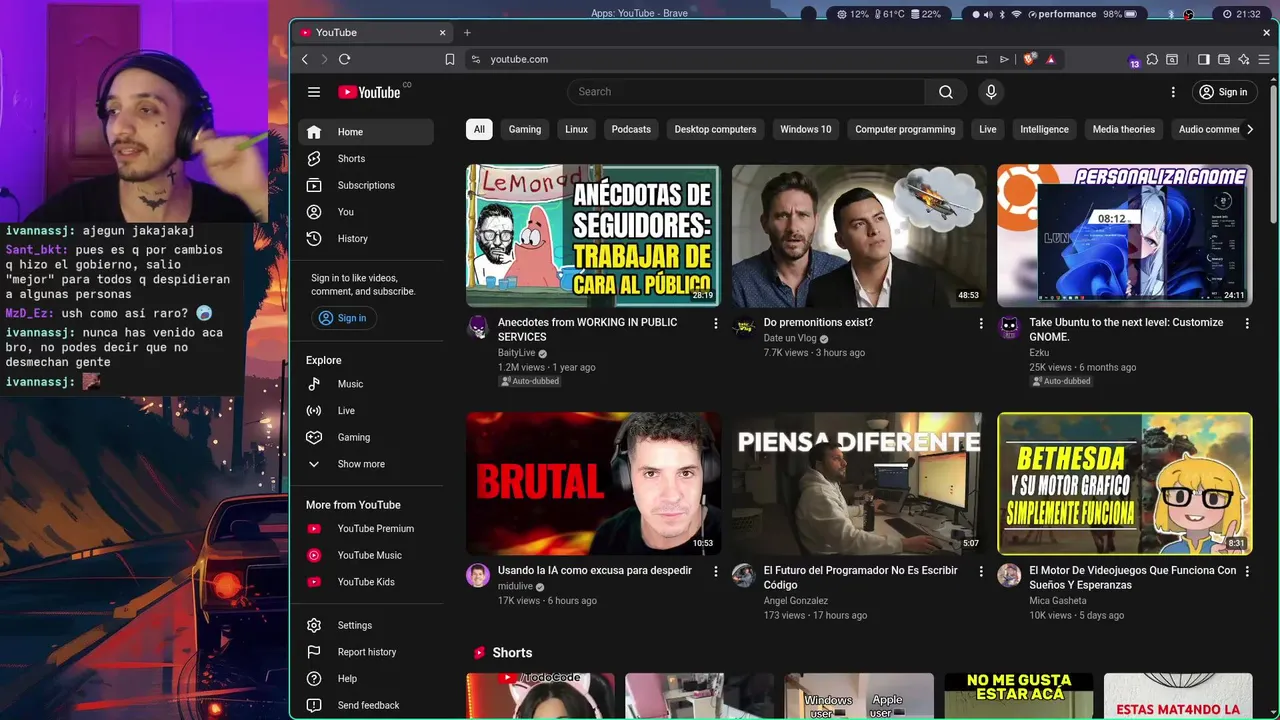Image resolution: width=1280 pixels, height=720 pixels.
Task: Open Brave Shields lion icon
Action: pos(1030,59)
